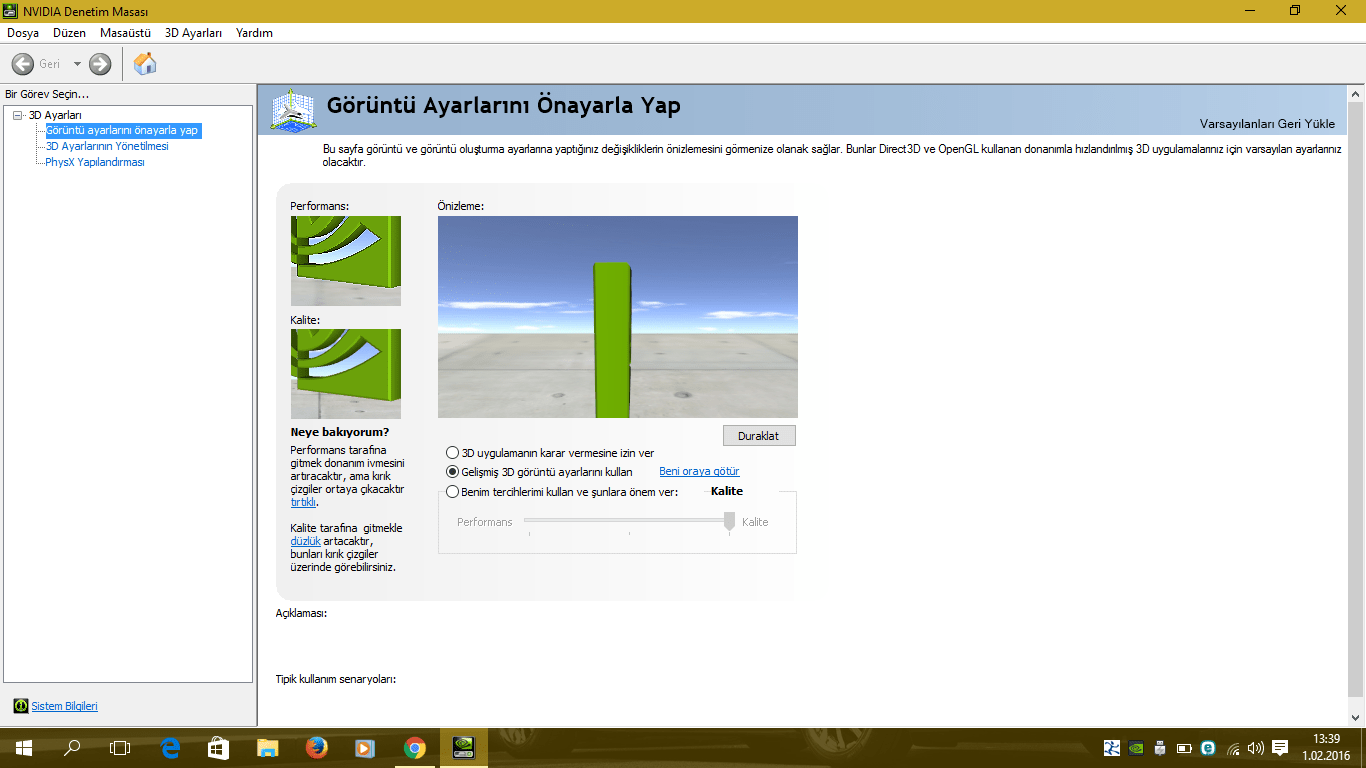This screenshot has height=768, width=1366.
Task: Click the vertical scrollbar of main panel
Action: pos(1356,405)
